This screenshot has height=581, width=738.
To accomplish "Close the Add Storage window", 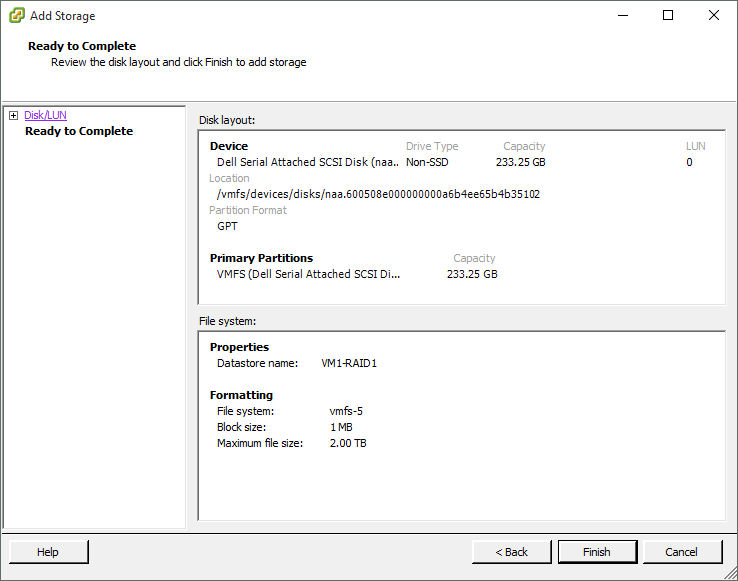I will tap(713, 16).
